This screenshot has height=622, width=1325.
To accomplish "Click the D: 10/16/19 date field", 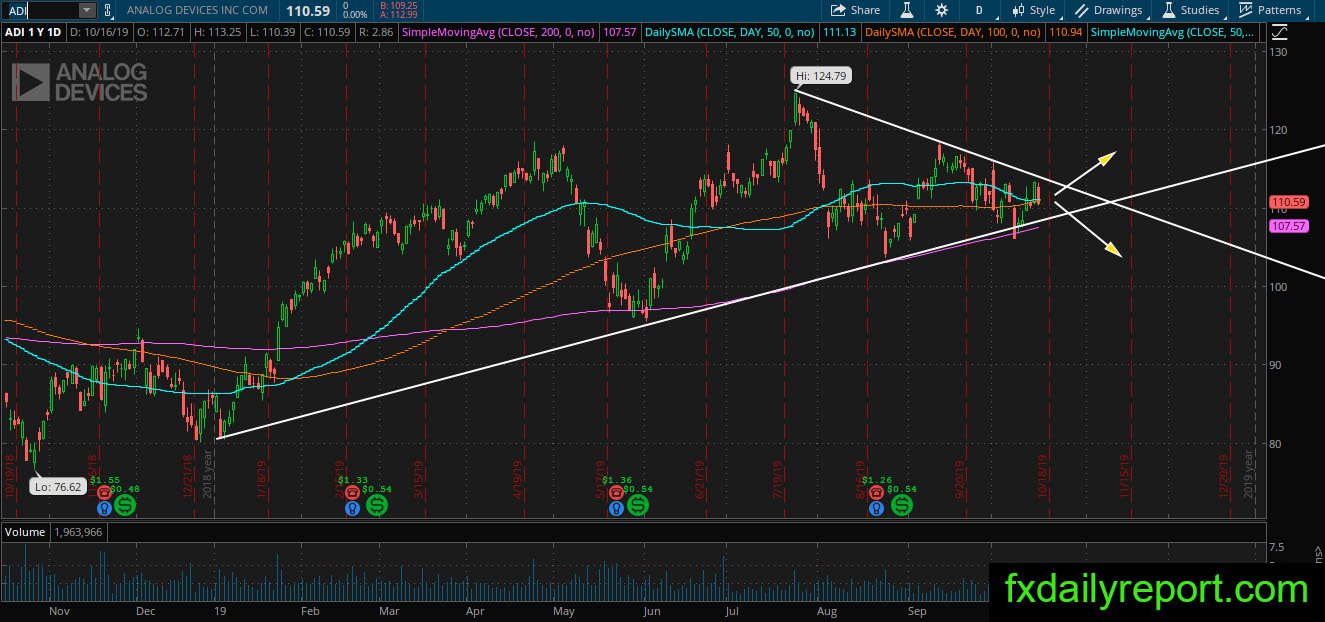I will pos(102,33).
